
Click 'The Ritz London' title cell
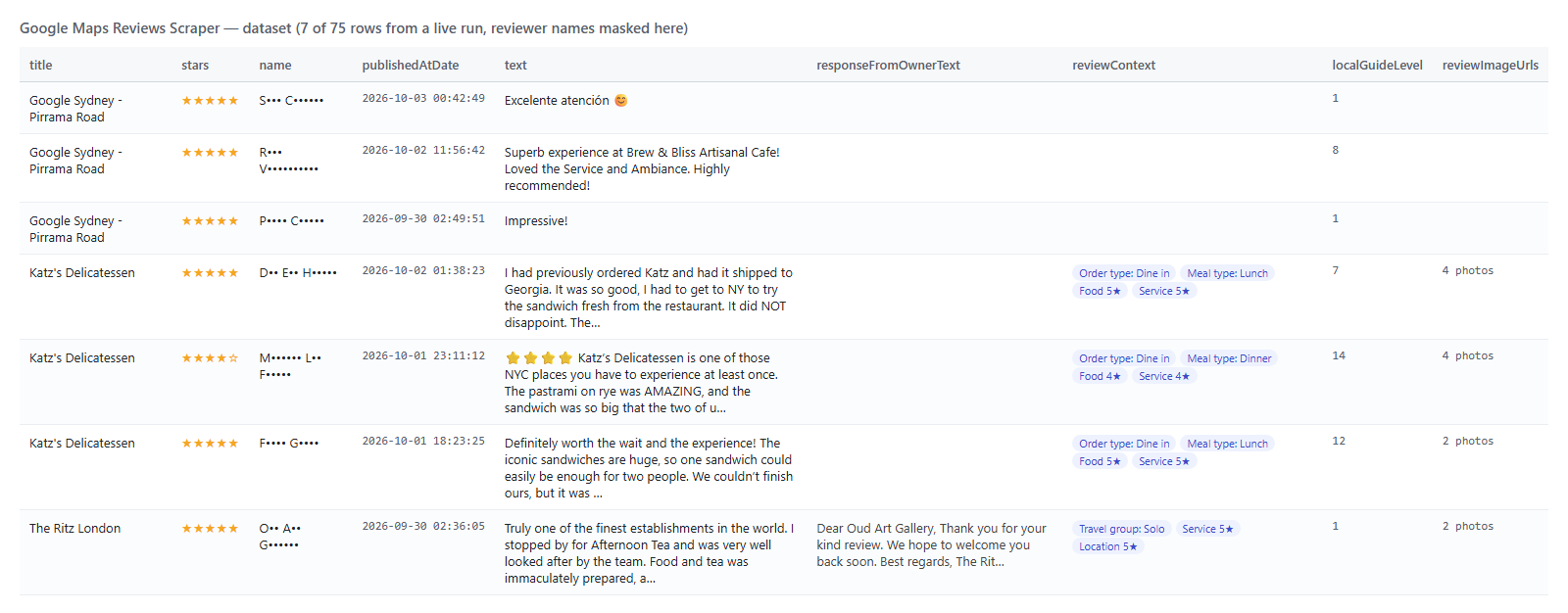[74, 528]
